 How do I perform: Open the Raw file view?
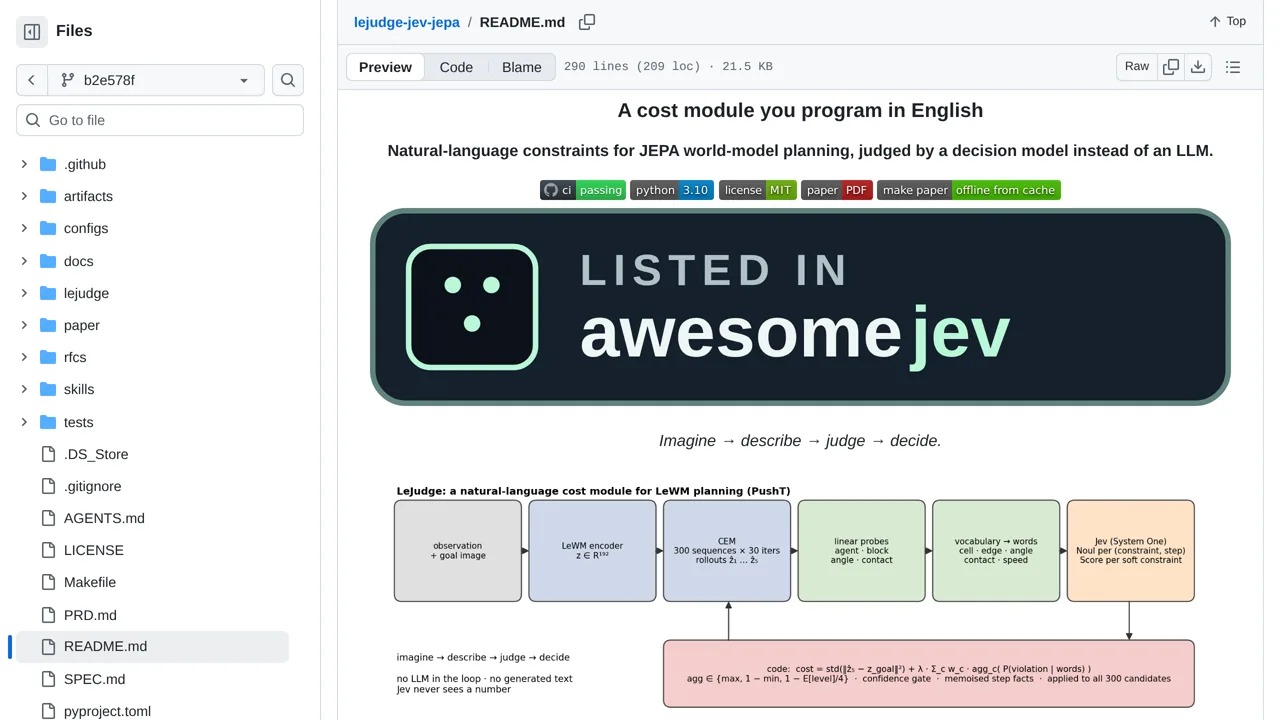[x=1137, y=67]
